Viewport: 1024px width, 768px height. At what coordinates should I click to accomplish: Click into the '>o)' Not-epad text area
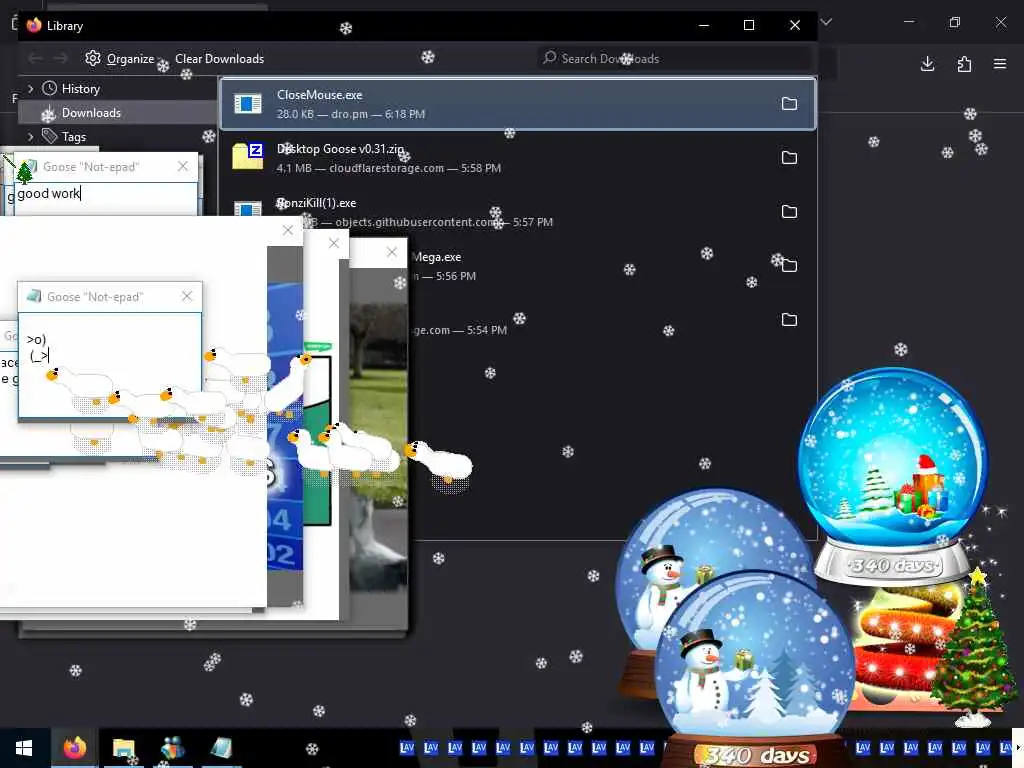coord(110,364)
